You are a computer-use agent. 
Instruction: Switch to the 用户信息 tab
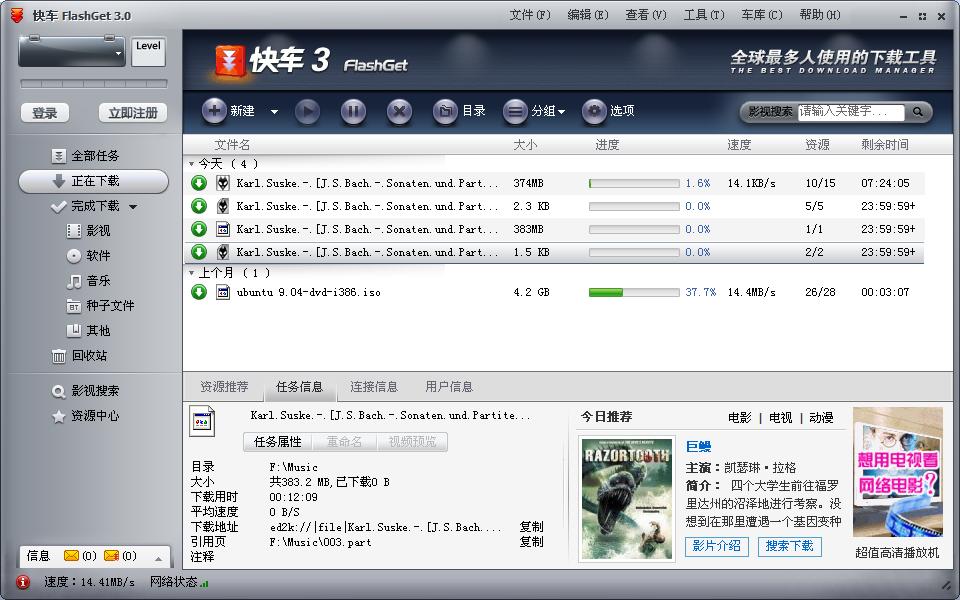(x=449, y=387)
